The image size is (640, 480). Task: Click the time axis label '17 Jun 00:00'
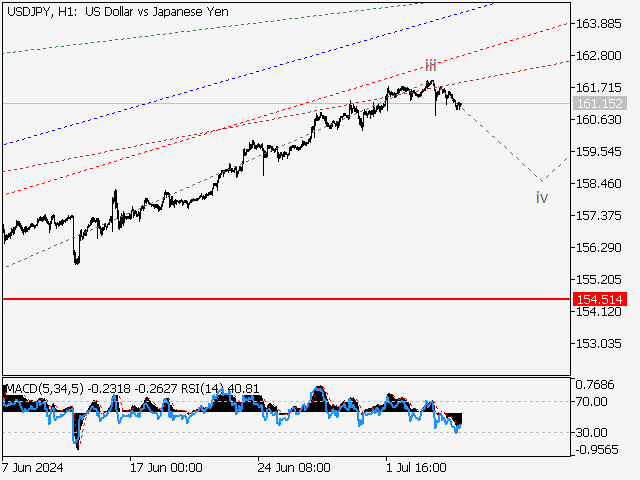tap(166, 467)
